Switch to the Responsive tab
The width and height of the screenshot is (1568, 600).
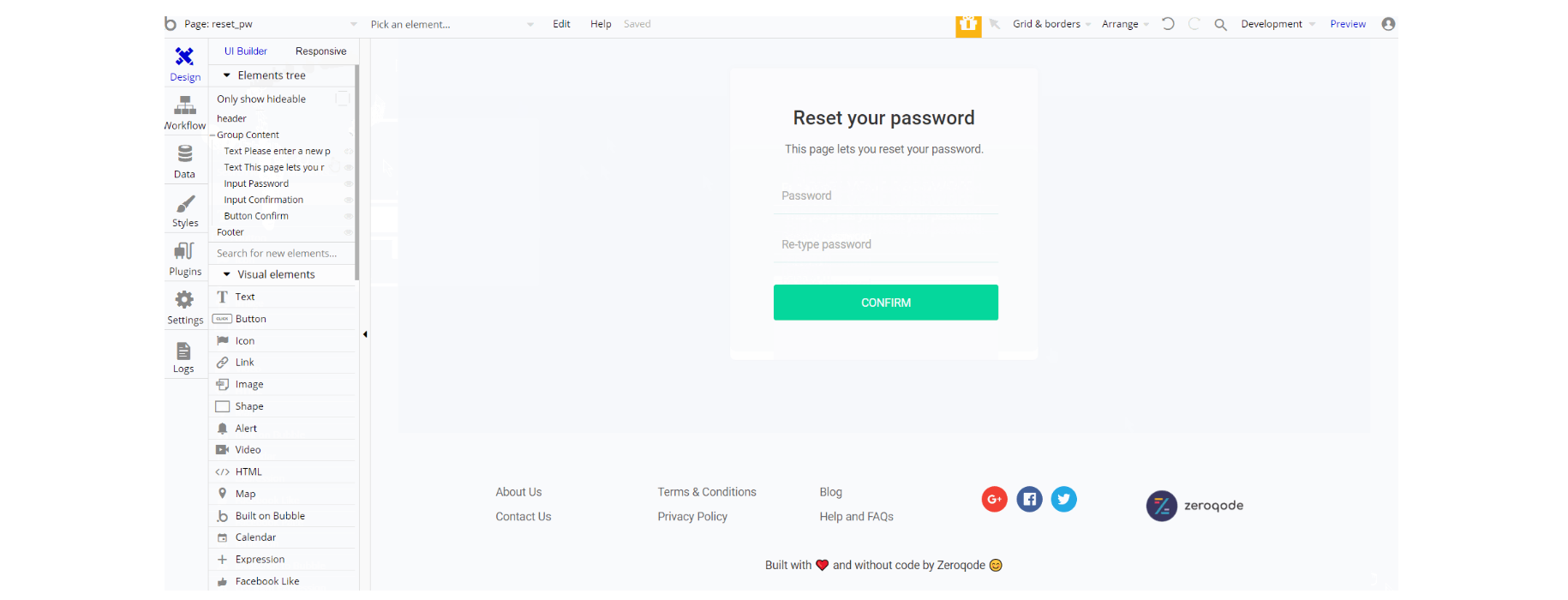pyautogui.click(x=320, y=51)
